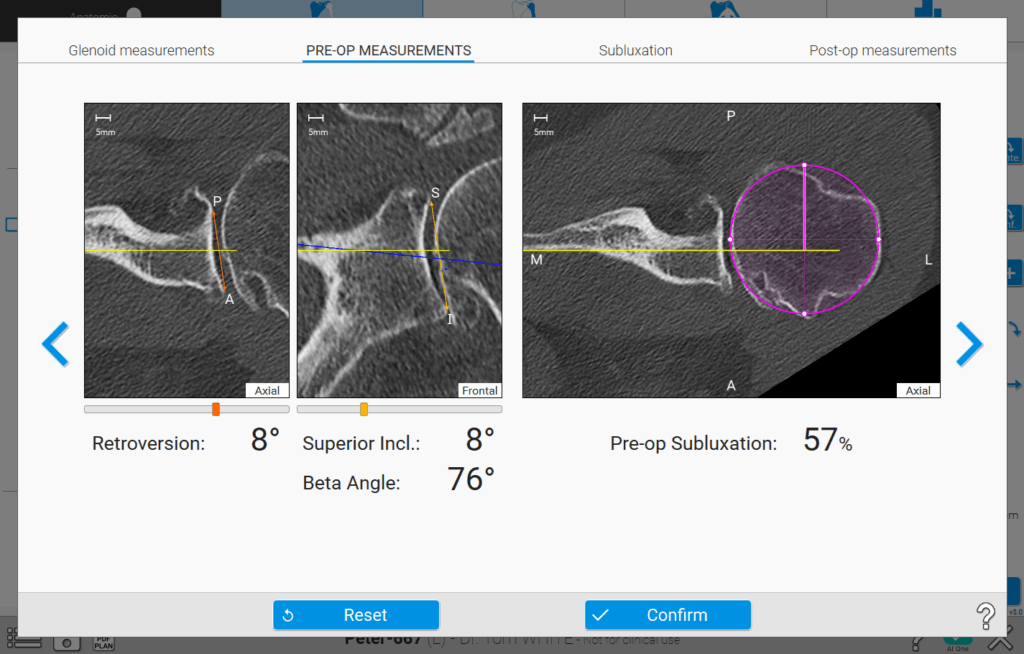
Task: Click the PDF Plan icon in bottom bar
Action: [x=103, y=642]
